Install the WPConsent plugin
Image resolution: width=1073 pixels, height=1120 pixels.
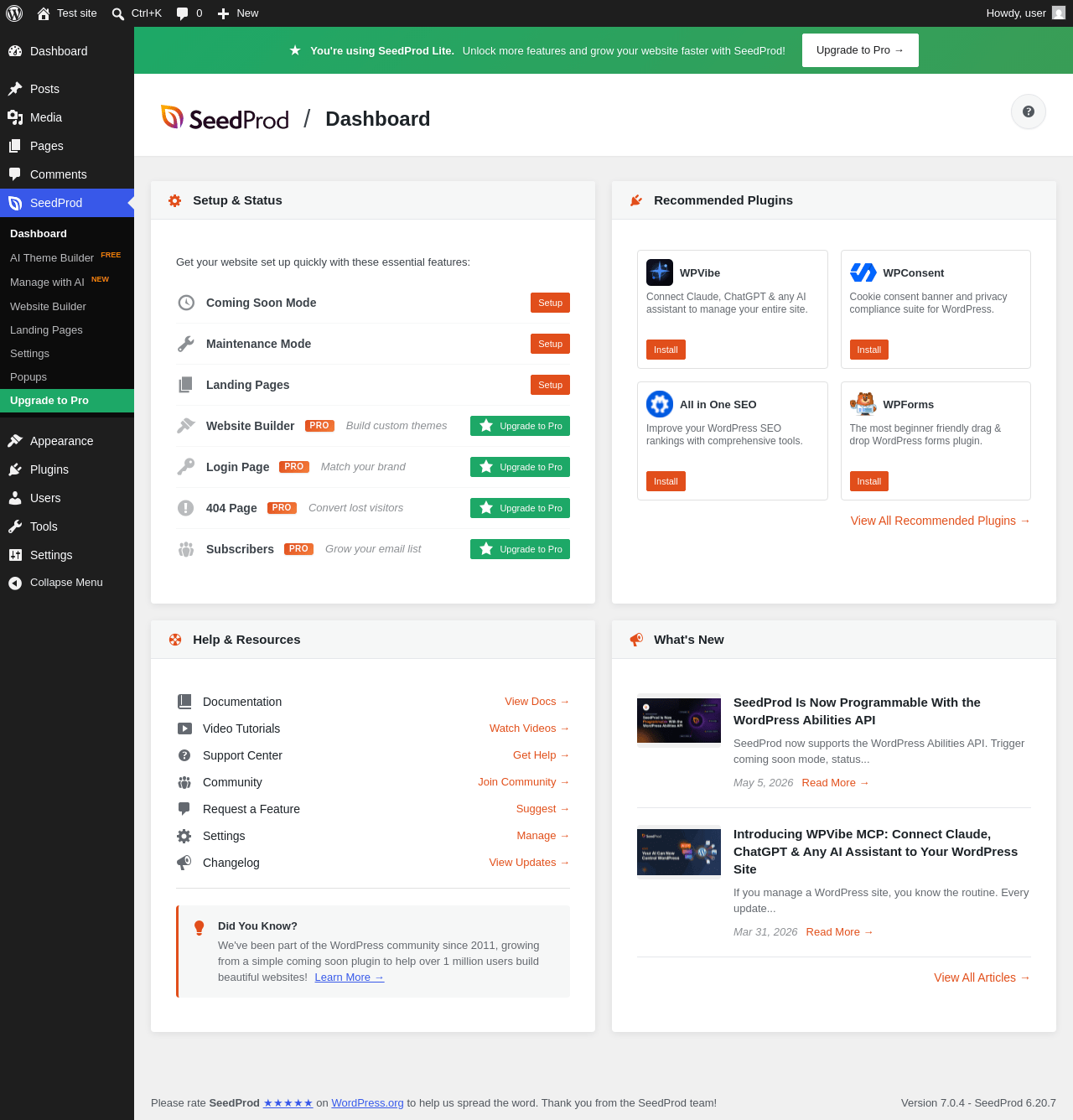tap(869, 350)
